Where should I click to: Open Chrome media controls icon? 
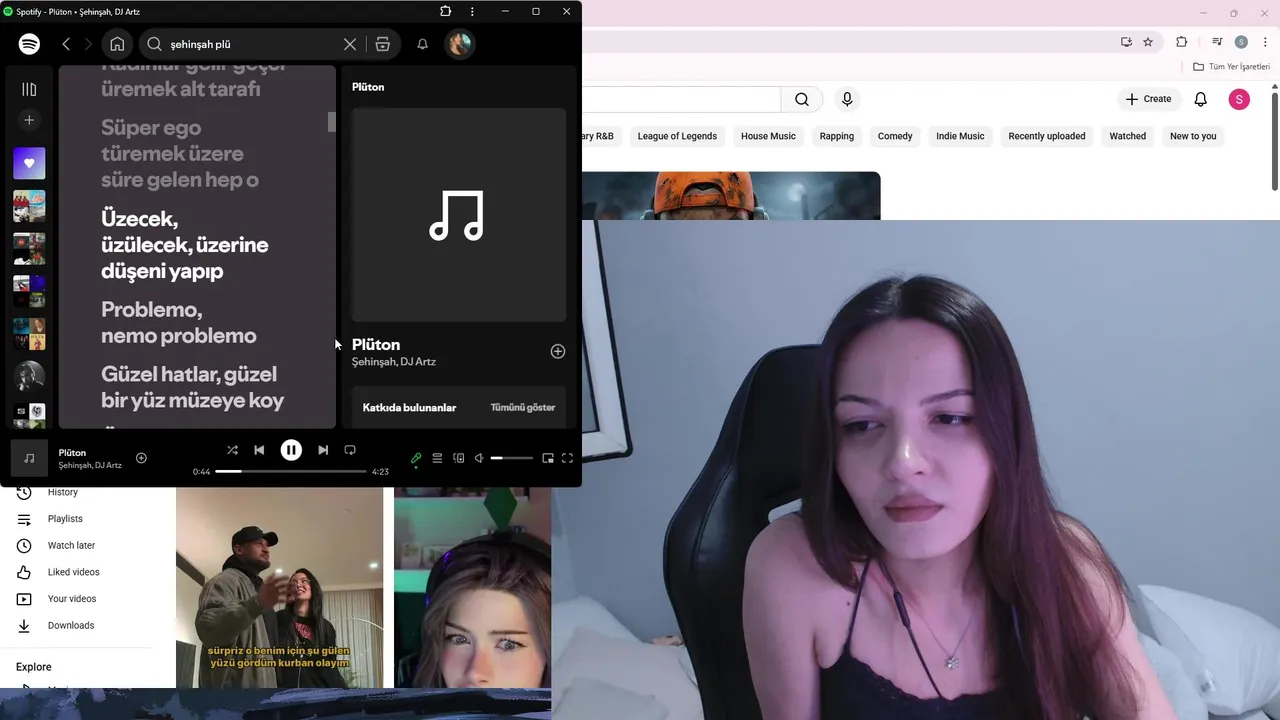click(1217, 42)
